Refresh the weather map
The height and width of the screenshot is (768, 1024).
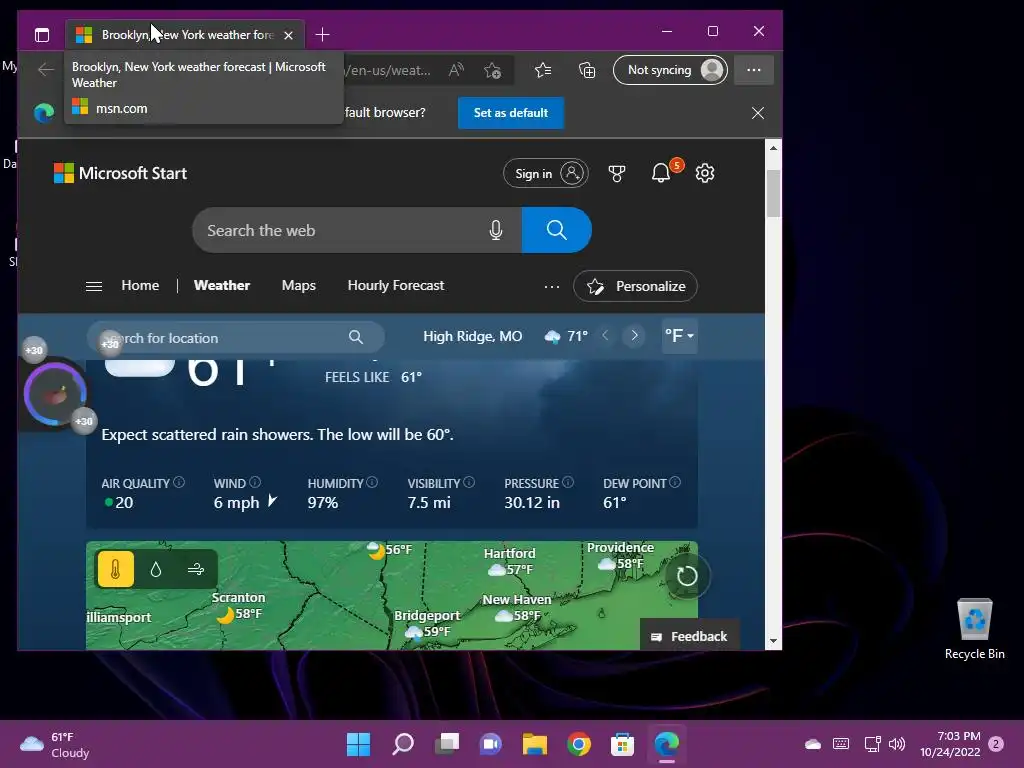point(686,576)
